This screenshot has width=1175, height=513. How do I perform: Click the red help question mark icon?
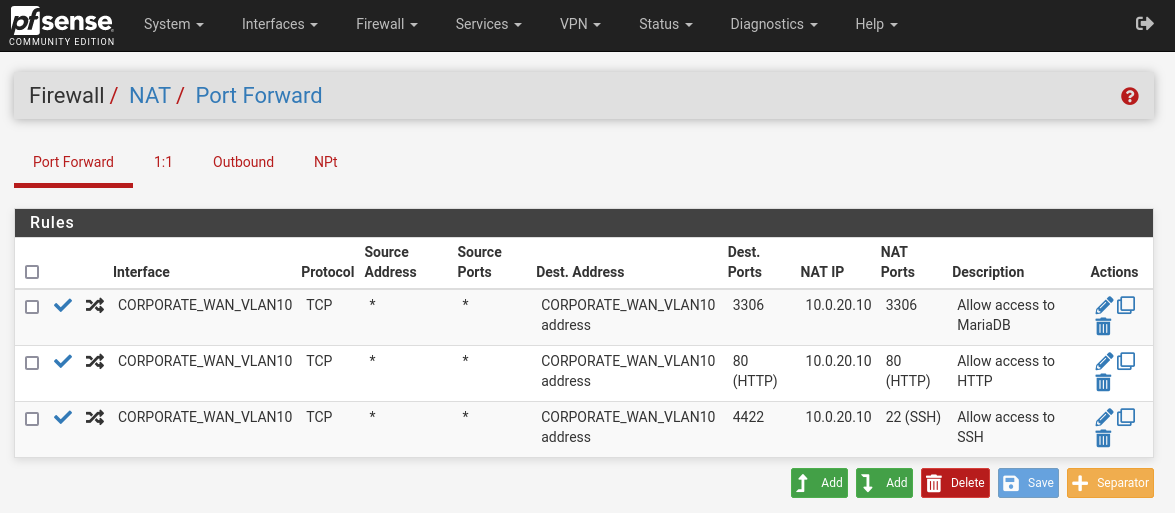pos(1130,96)
